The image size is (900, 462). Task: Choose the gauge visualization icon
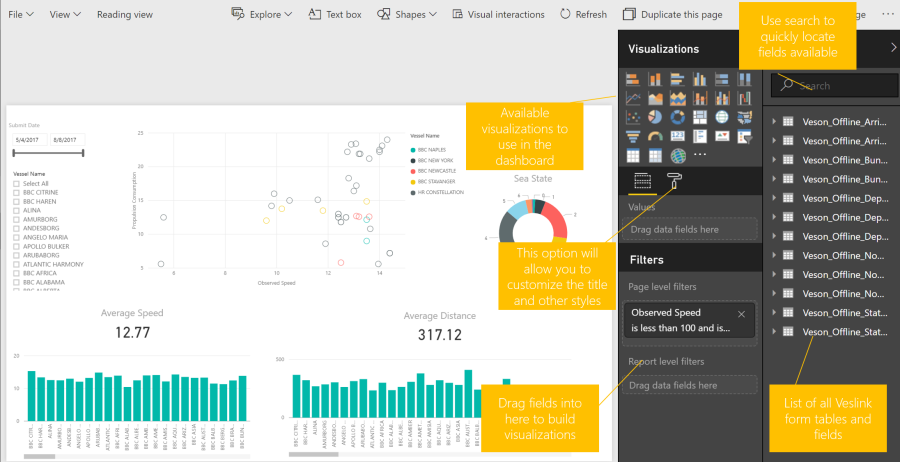[x=656, y=136]
